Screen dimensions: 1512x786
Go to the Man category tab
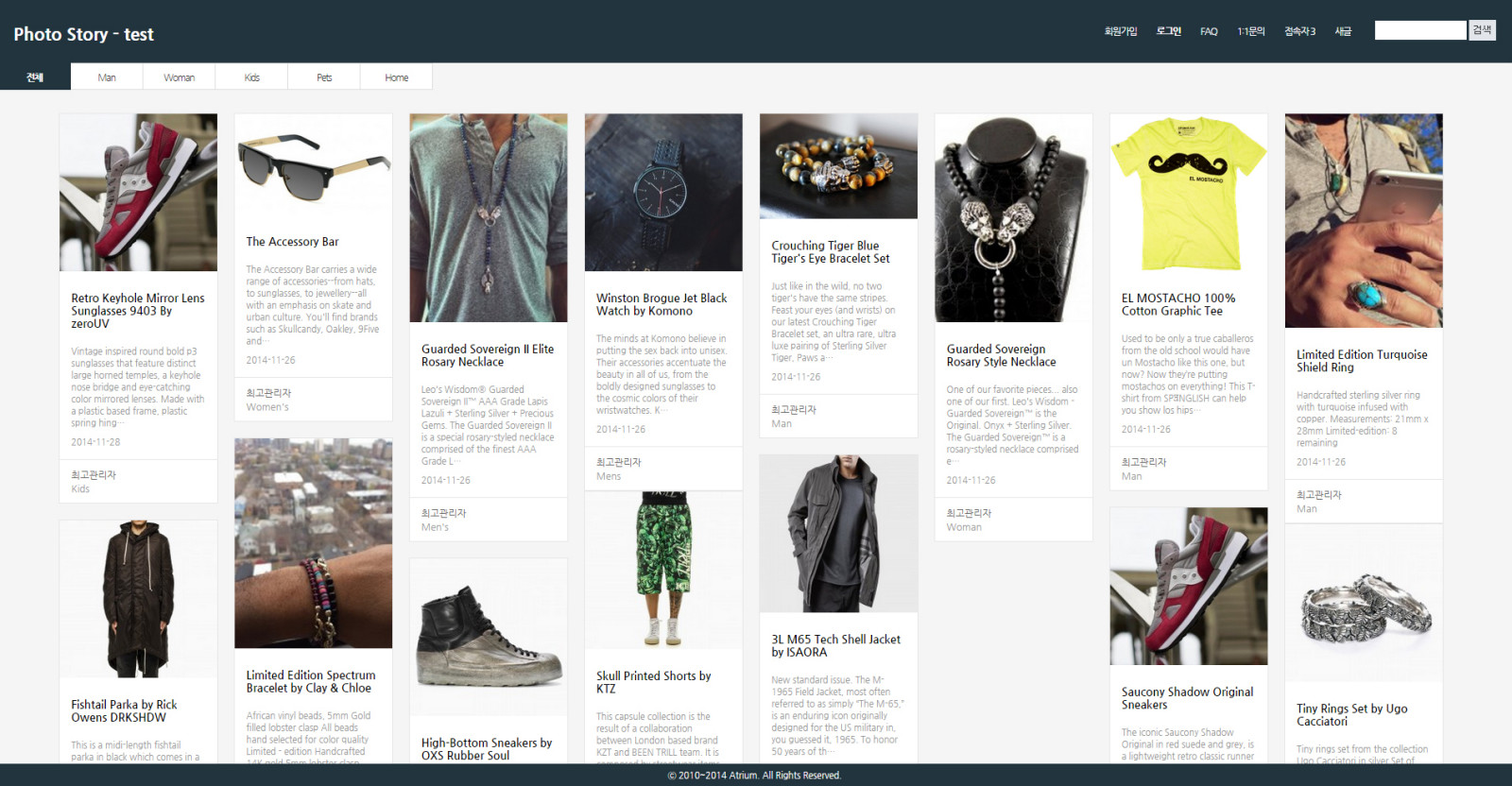pyautogui.click(x=107, y=77)
